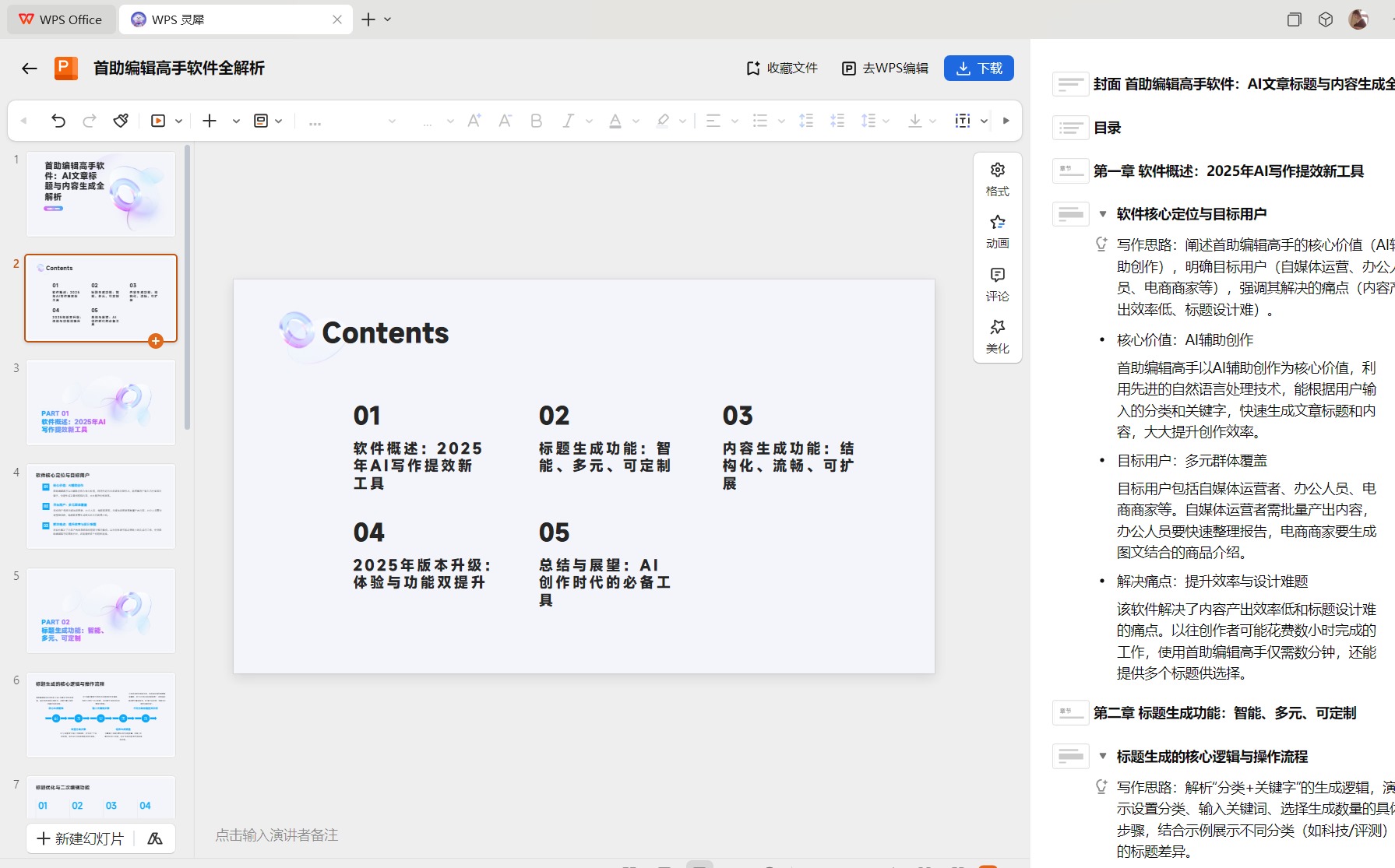Click New Slide button

81,838
